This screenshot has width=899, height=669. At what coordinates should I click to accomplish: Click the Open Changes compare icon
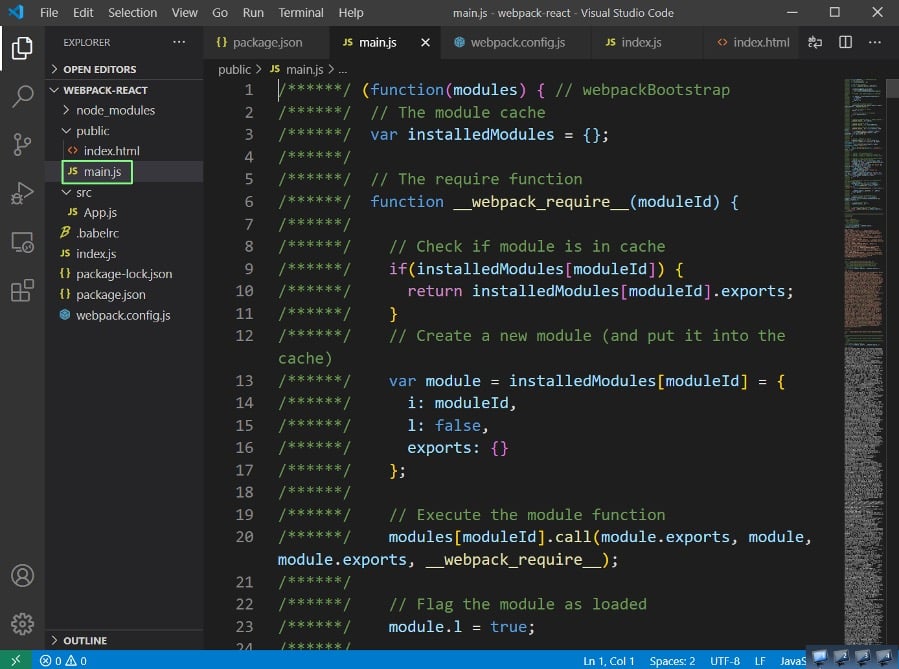(815, 42)
